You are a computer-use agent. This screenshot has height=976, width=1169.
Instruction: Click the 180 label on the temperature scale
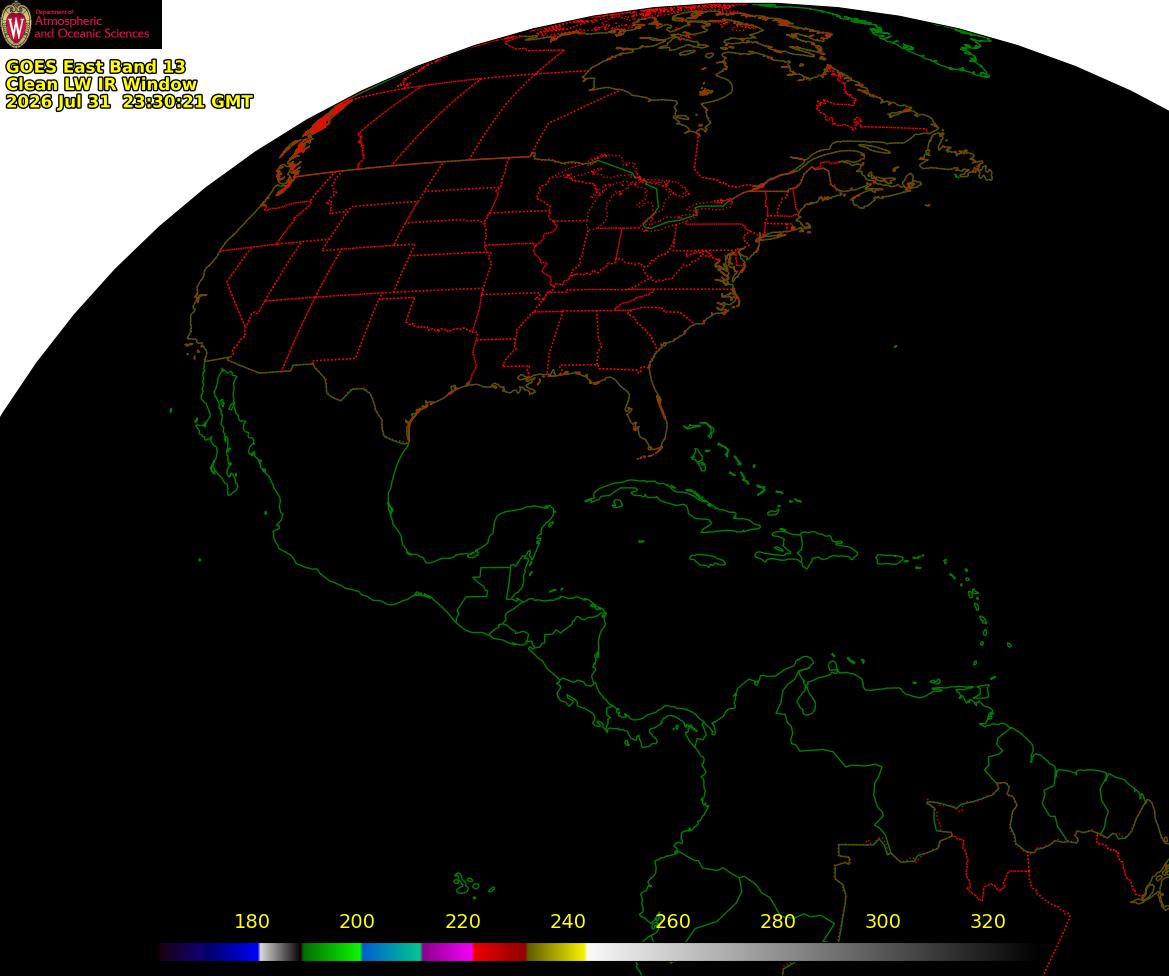252,922
